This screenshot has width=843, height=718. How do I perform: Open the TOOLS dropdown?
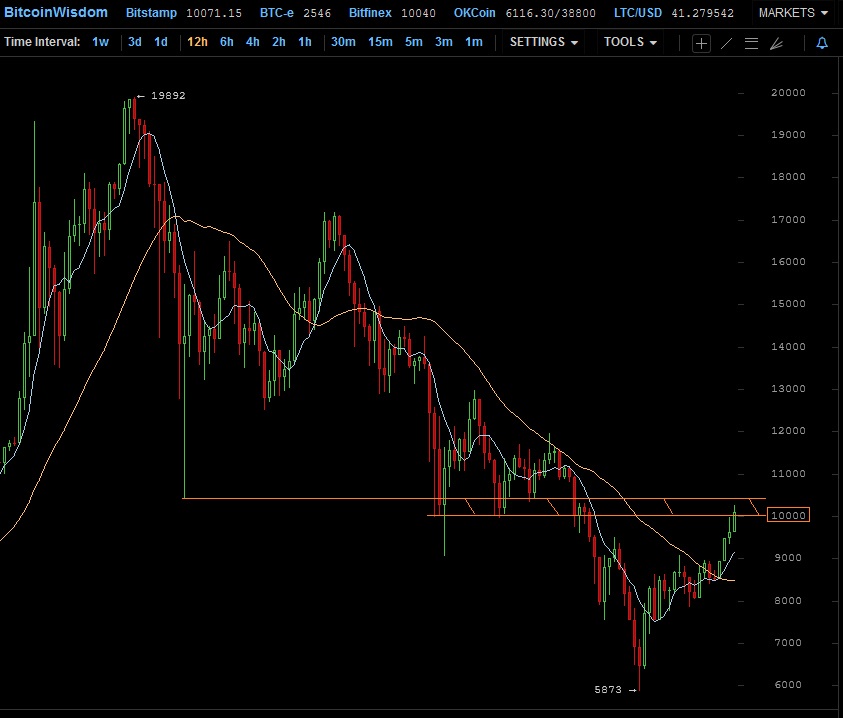(x=630, y=42)
